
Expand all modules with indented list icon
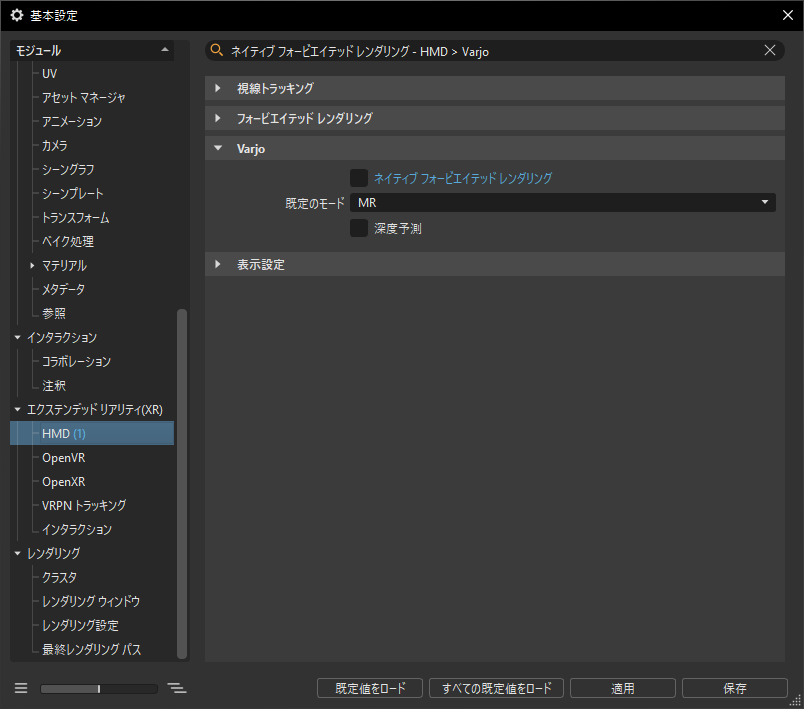177,688
